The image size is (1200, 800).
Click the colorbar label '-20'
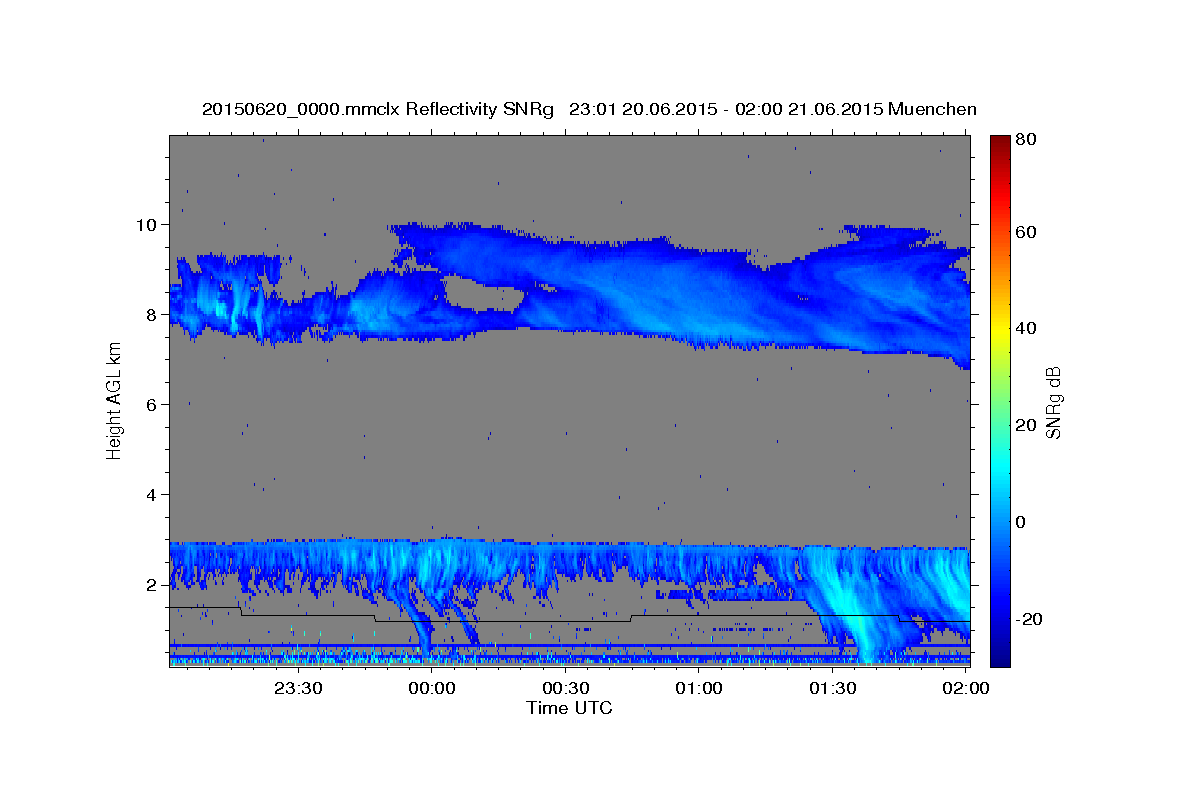click(1027, 619)
